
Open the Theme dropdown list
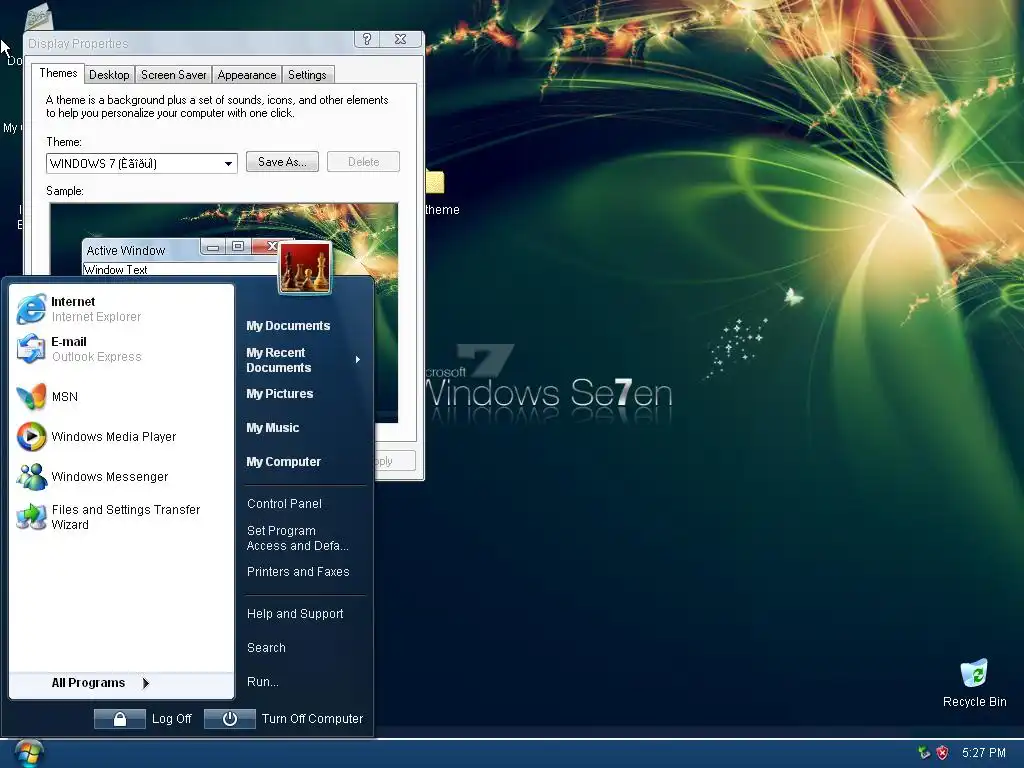point(228,163)
